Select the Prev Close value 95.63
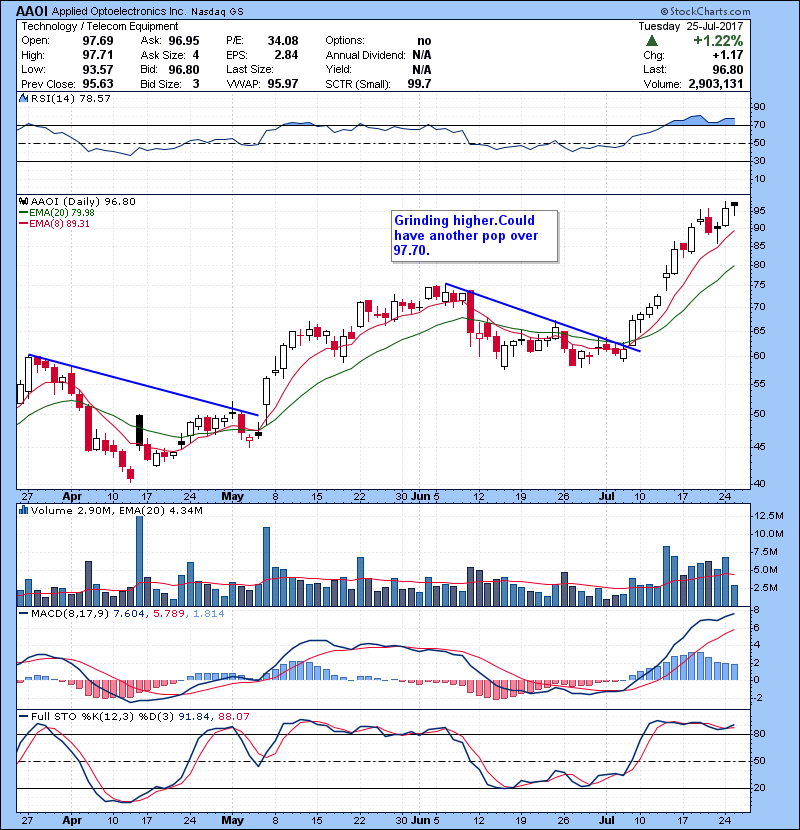800x830 pixels. coord(98,84)
